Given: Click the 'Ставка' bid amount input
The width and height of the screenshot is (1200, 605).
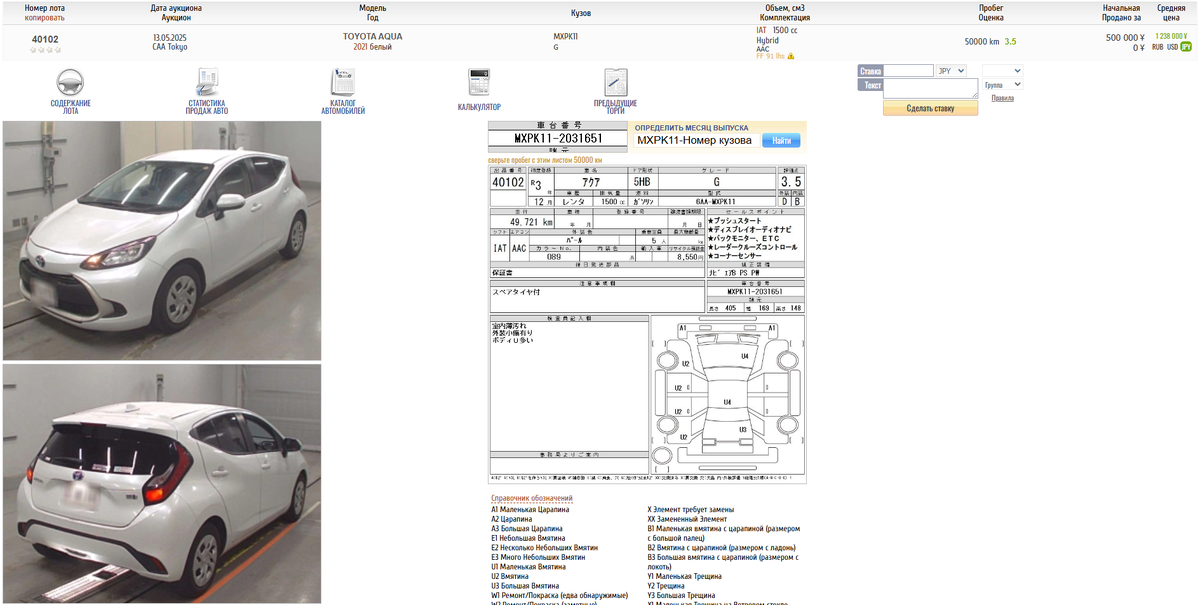Looking at the screenshot, I should pos(909,71).
